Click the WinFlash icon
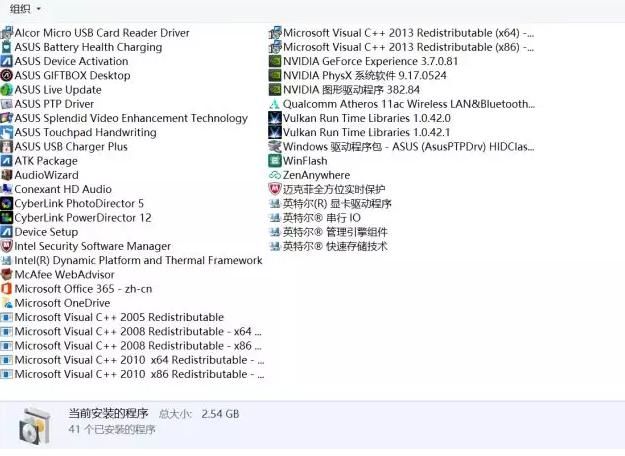Viewport: 625px width, 456px height. click(x=275, y=161)
